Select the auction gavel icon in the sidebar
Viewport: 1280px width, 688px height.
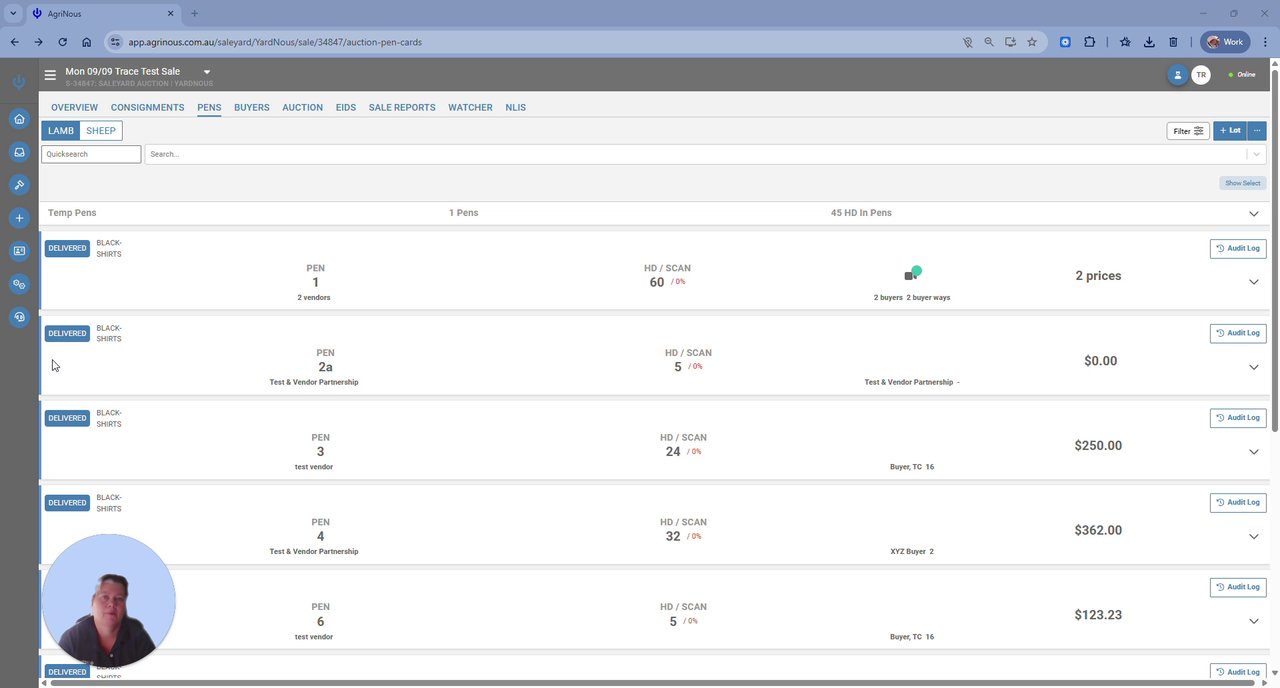pyautogui.click(x=19, y=185)
